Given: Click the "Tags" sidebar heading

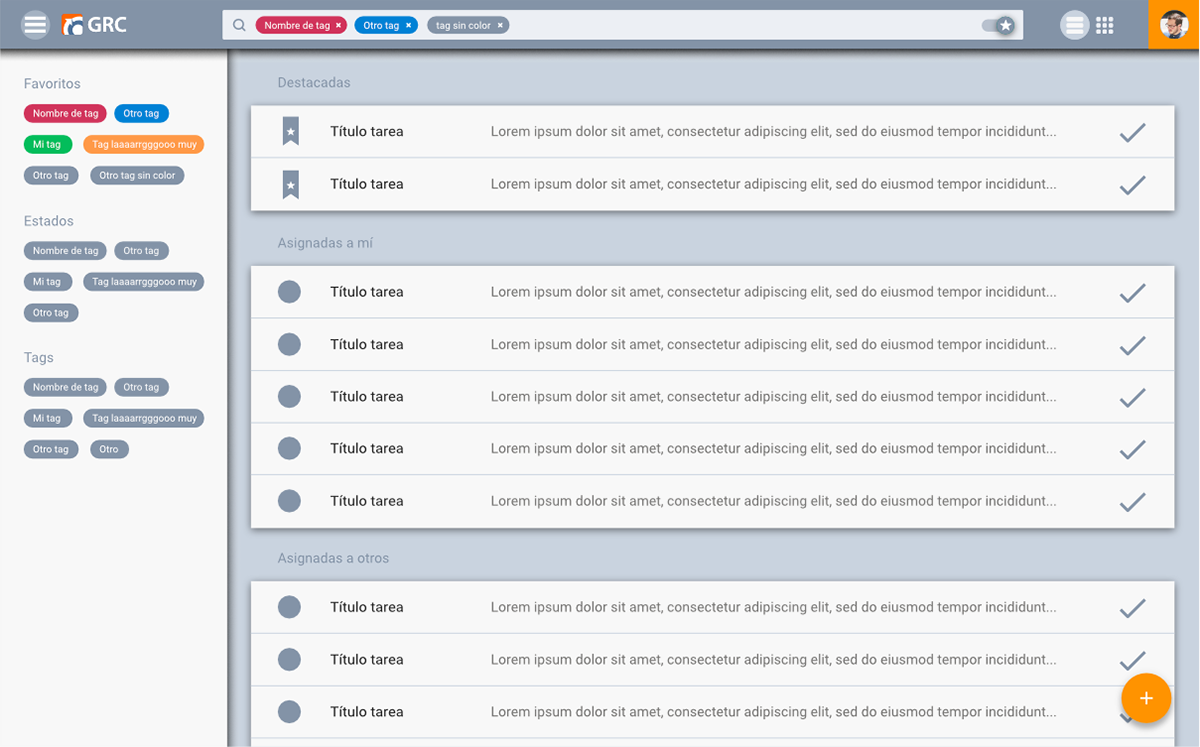Looking at the screenshot, I should click(x=39, y=358).
